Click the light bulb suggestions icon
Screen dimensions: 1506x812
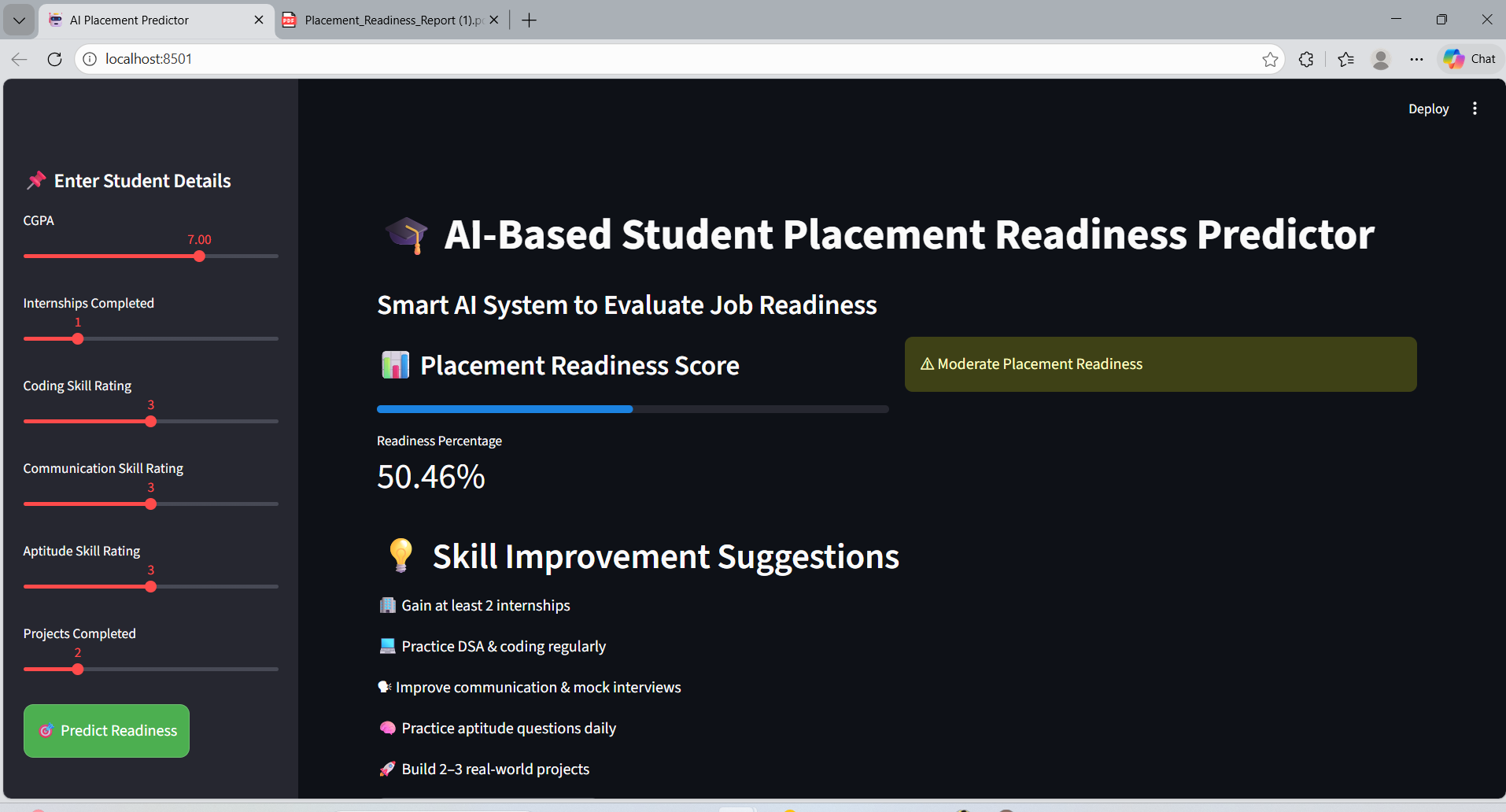[x=400, y=555]
